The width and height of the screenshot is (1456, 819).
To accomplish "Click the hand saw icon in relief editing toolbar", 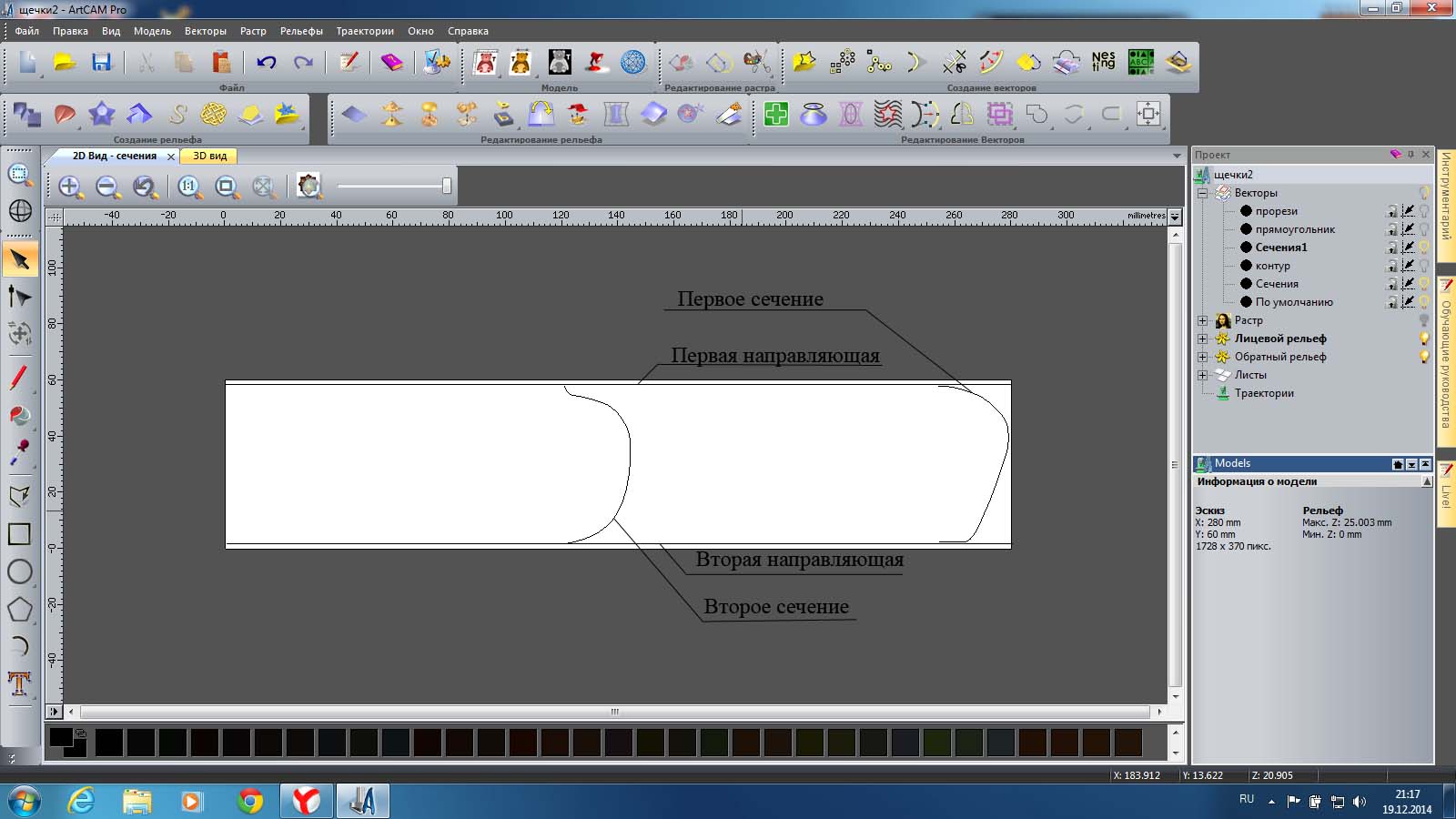I will 728,114.
